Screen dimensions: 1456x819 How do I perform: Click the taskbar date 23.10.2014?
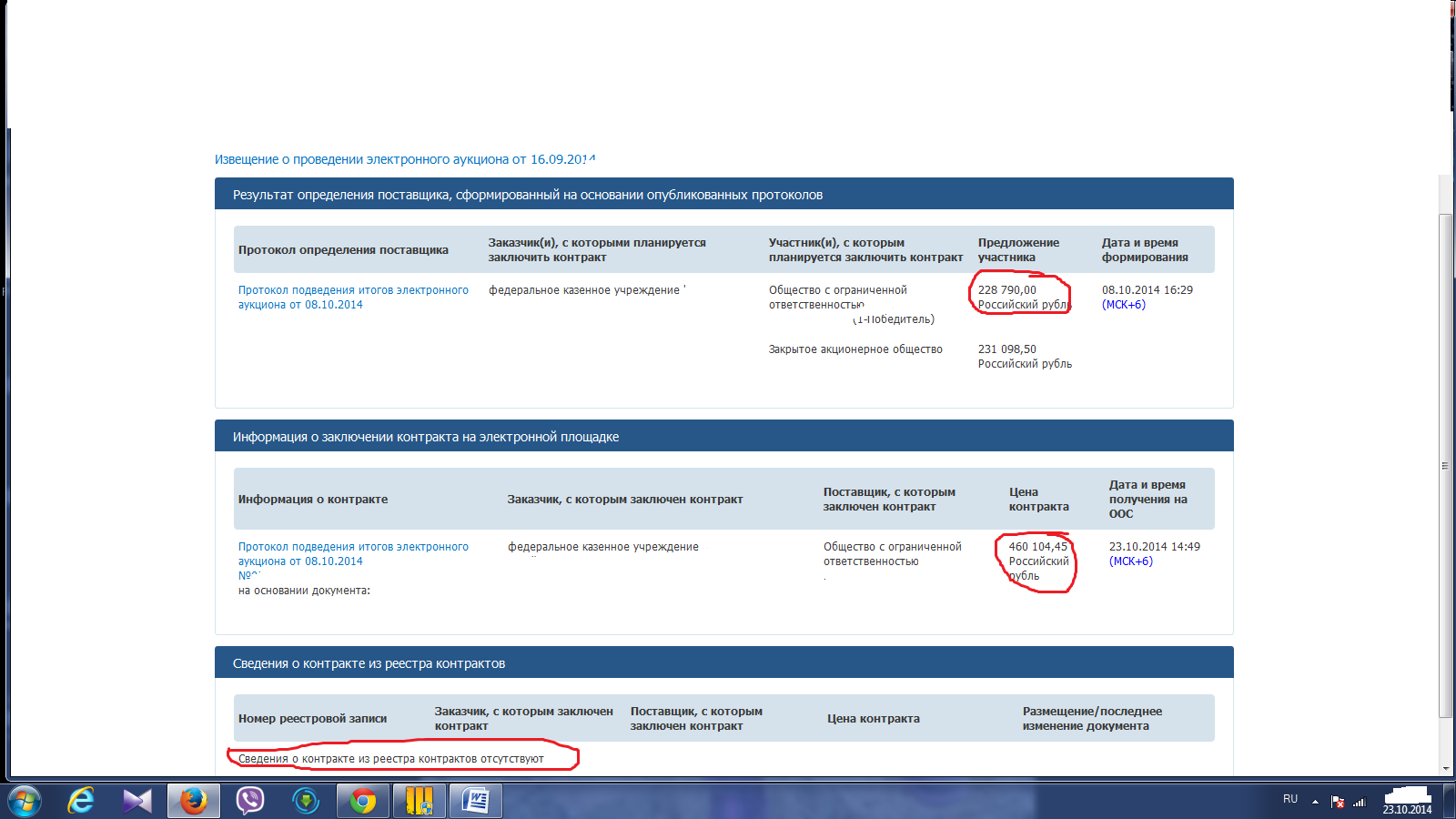click(1407, 809)
